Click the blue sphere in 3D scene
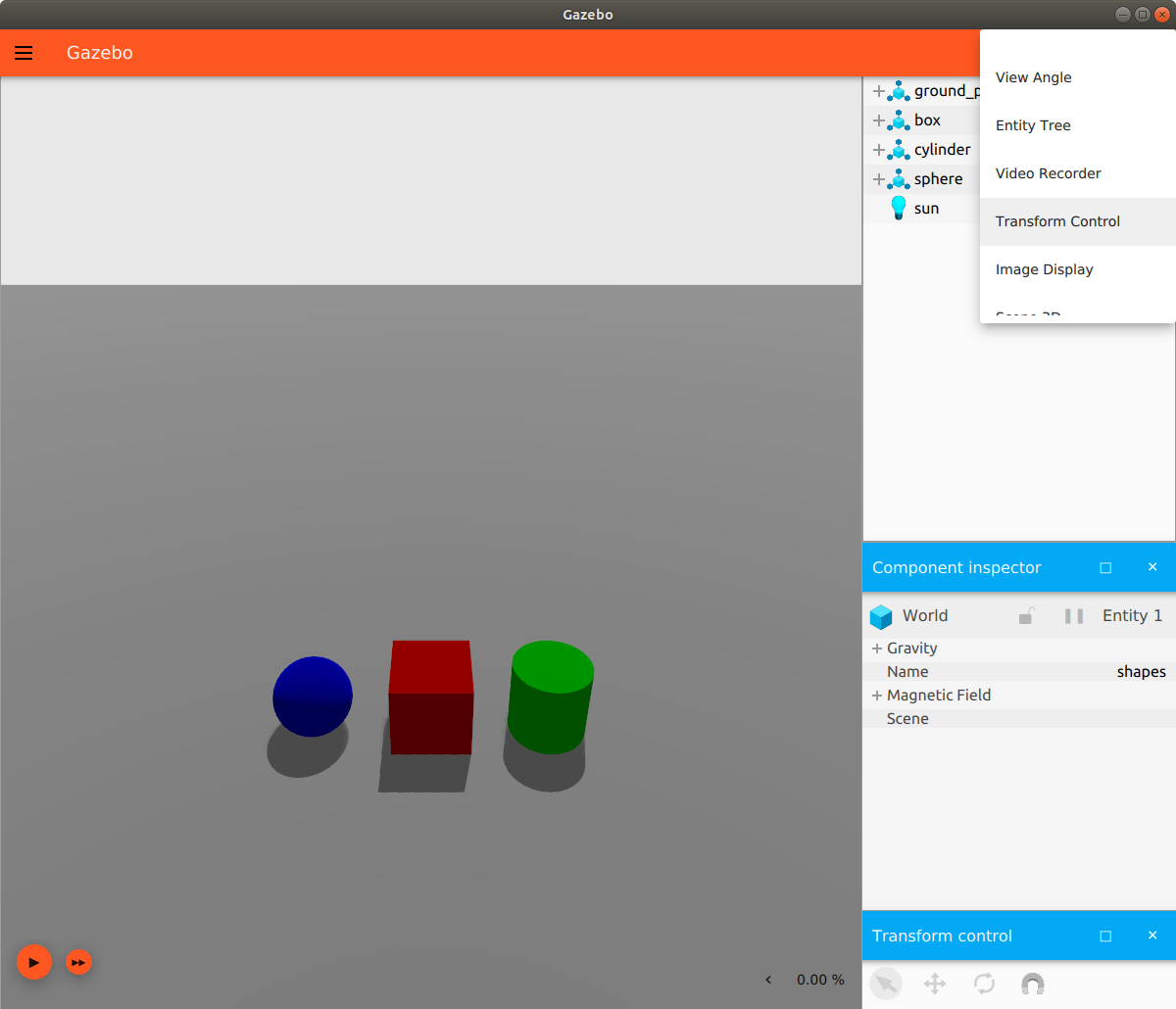This screenshot has width=1176, height=1009. pos(313,697)
